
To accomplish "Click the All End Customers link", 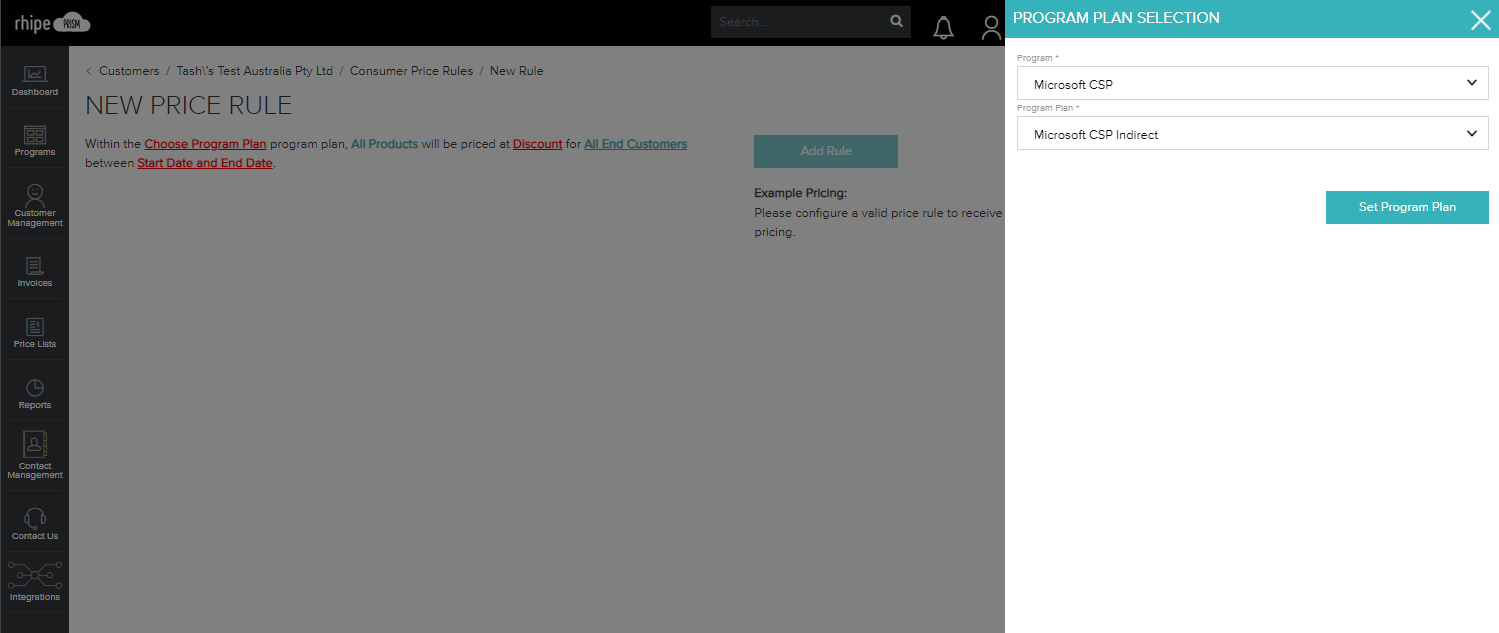I will coord(636,144).
